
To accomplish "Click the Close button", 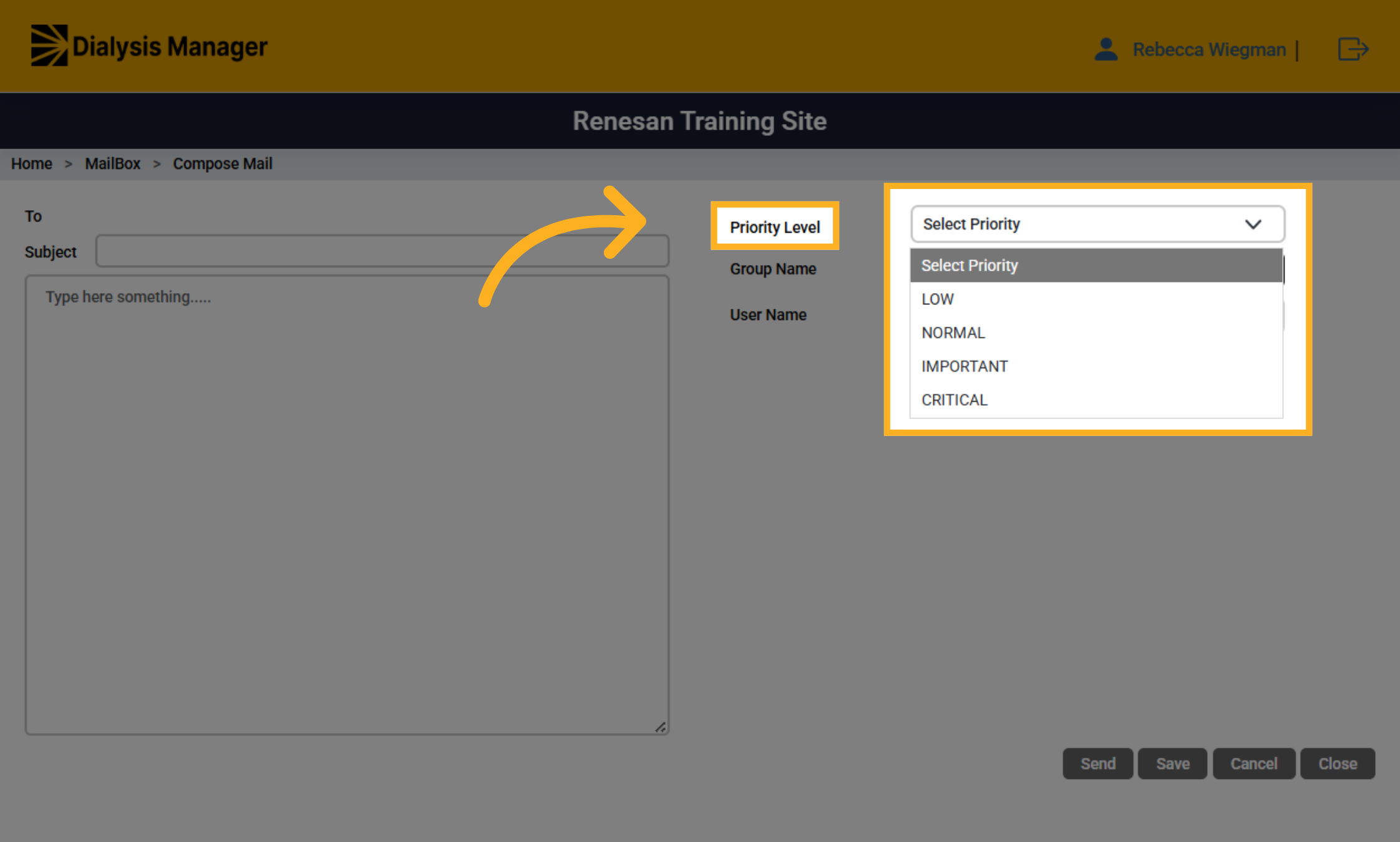I will [x=1337, y=763].
